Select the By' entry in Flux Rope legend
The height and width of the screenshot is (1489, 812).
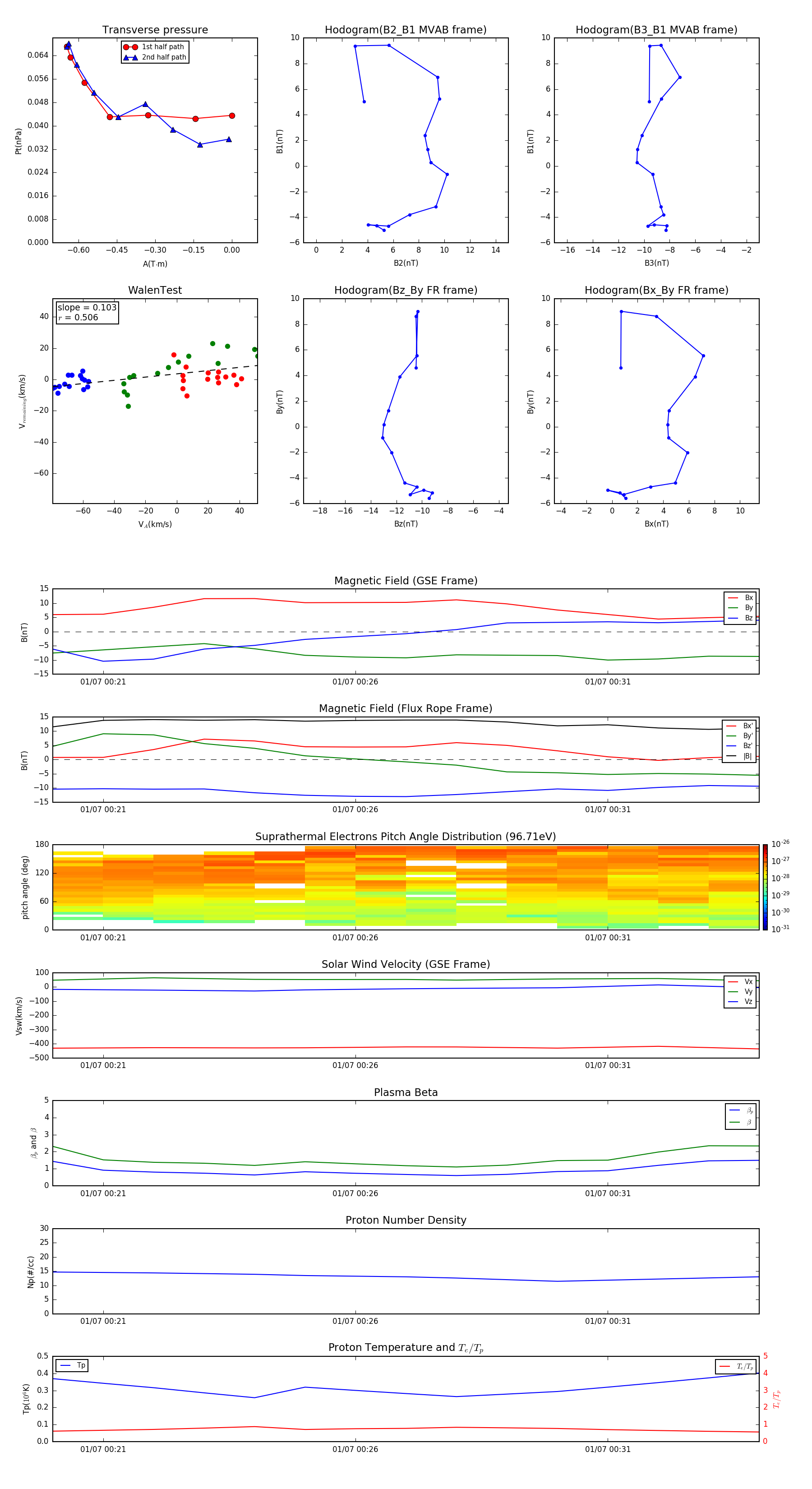point(740,736)
